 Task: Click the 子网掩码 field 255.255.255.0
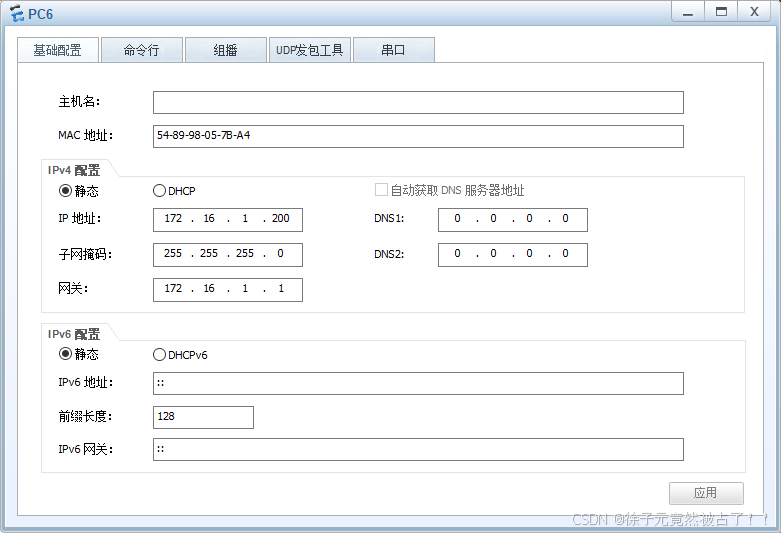tap(228, 255)
